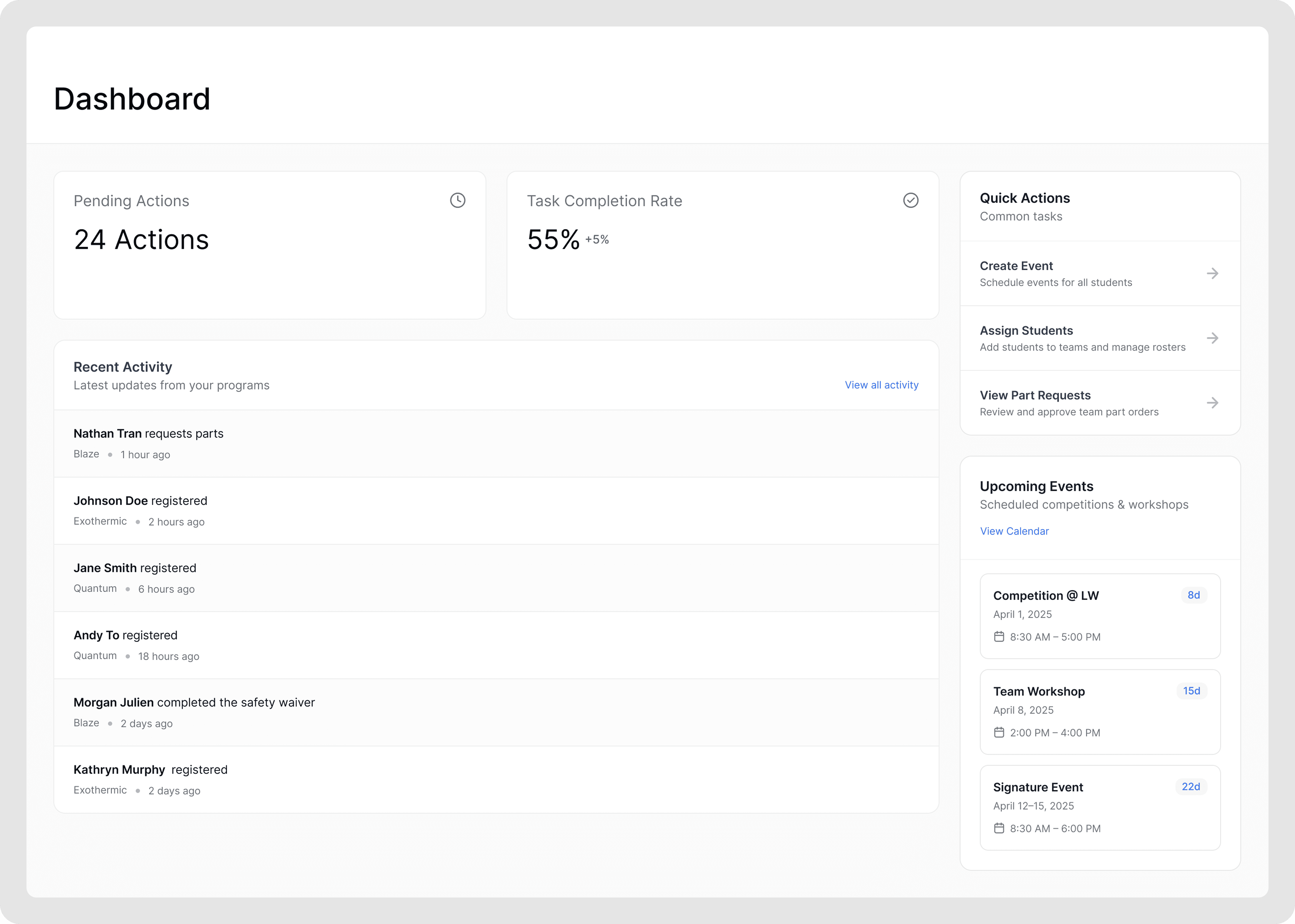The height and width of the screenshot is (924, 1295).
Task: Click the calendar icon for Competition @ LW
Action: click(x=1000, y=637)
